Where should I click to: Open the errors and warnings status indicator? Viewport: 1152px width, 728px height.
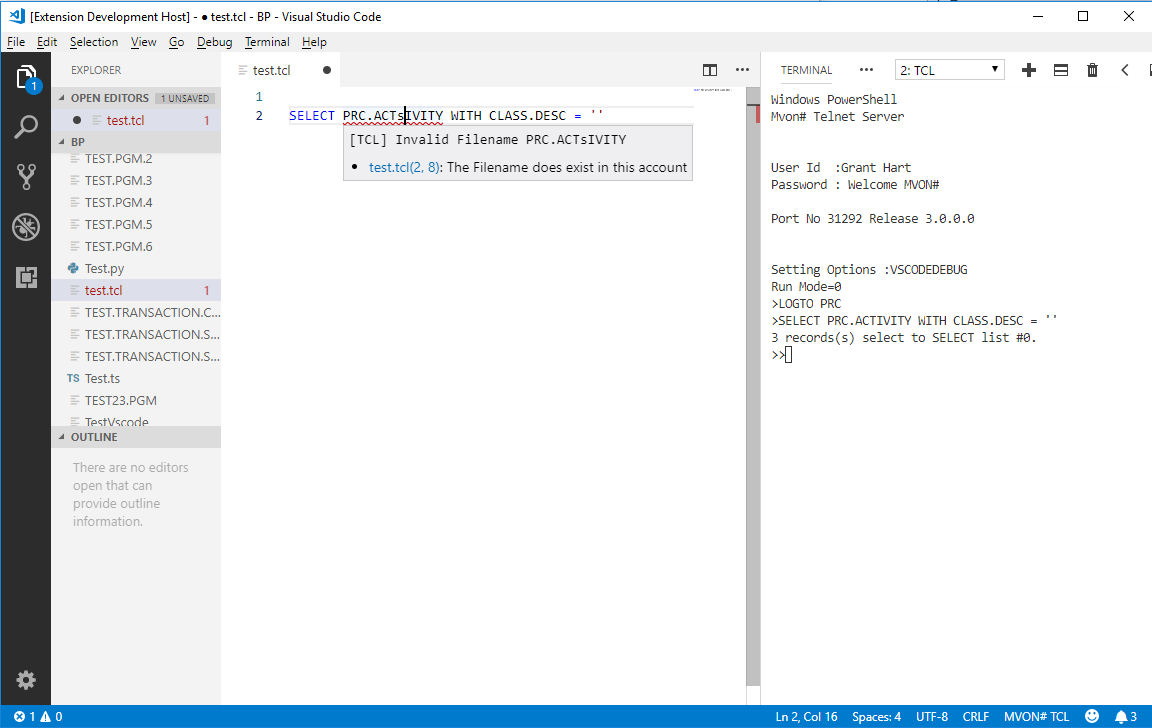click(x=38, y=716)
